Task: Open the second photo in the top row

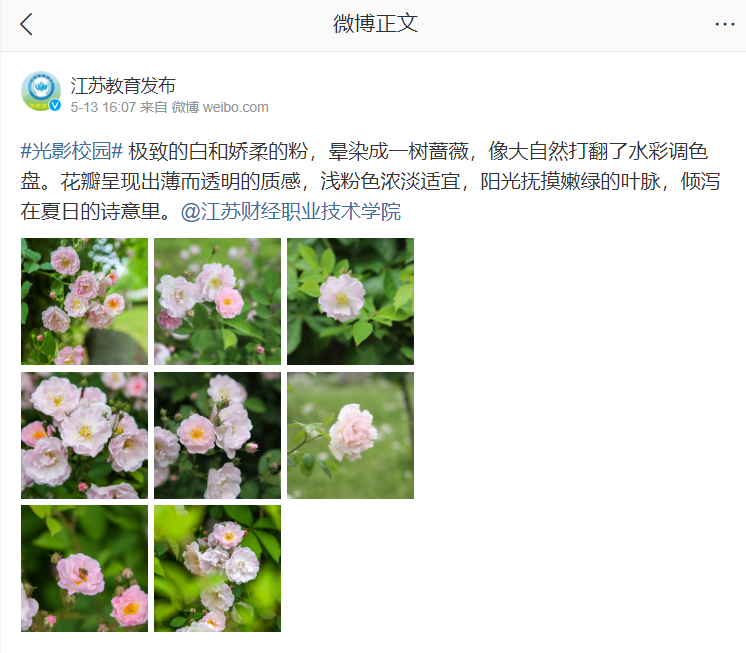Action: tap(217, 302)
